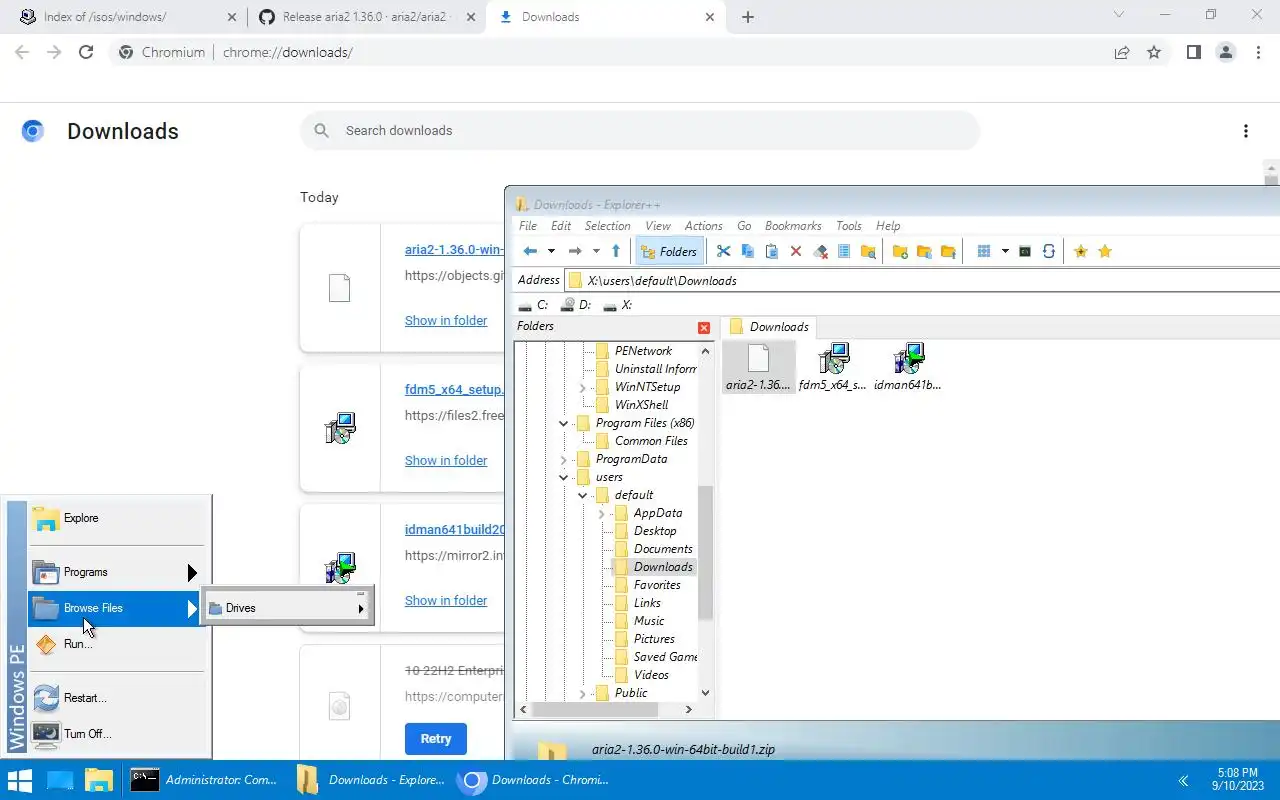
Task: Open the Tools menu in Explorer++
Action: click(x=848, y=226)
